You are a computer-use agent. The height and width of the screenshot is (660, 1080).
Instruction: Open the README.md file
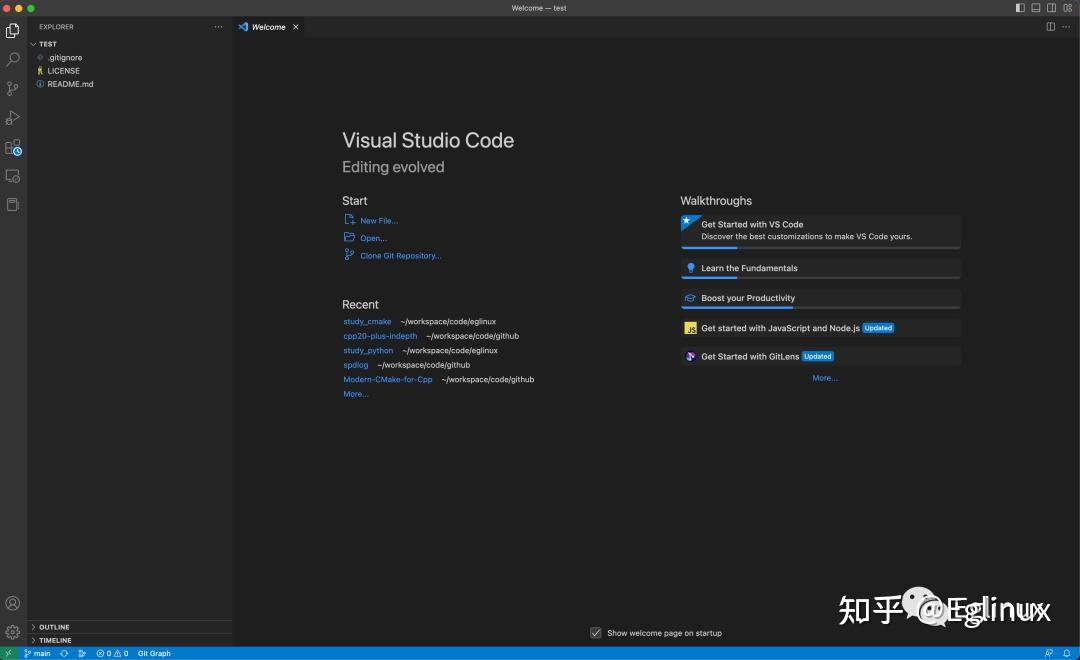(70, 84)
